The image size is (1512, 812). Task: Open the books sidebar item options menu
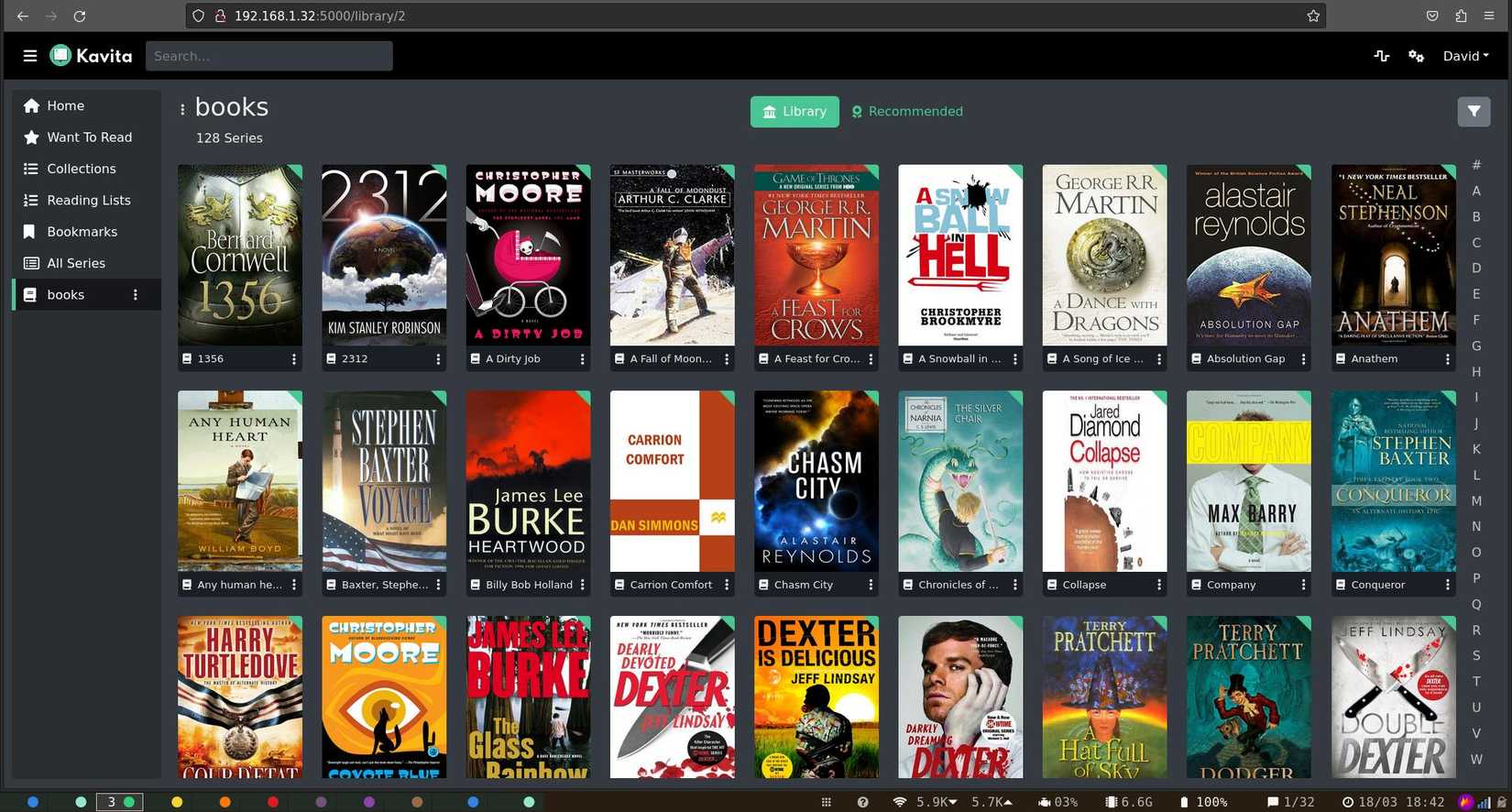point(136,295)
